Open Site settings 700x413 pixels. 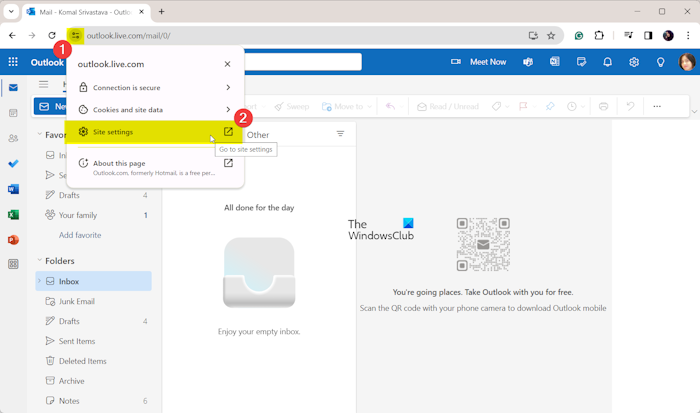[155, 132]
